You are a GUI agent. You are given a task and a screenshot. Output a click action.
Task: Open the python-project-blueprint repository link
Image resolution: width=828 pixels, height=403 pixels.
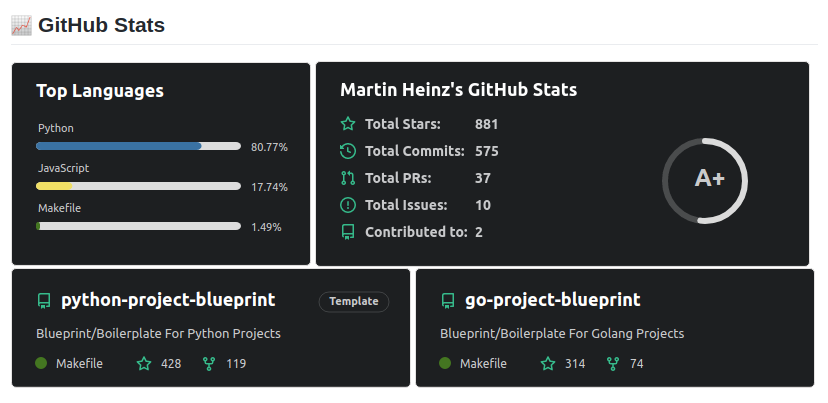click(x=168, y=300)
